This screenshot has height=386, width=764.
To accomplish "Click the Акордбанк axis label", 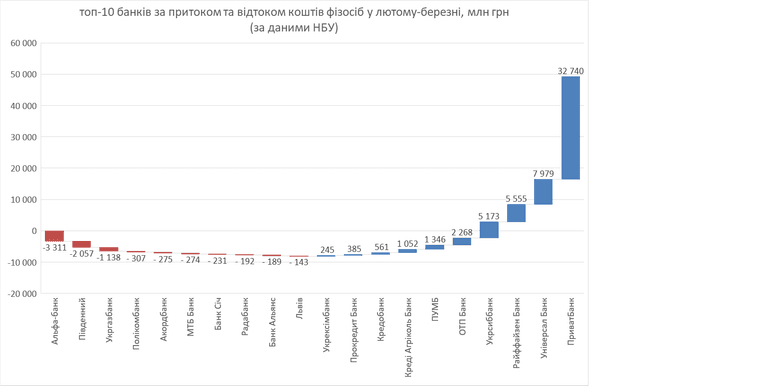I will point(164,319).
